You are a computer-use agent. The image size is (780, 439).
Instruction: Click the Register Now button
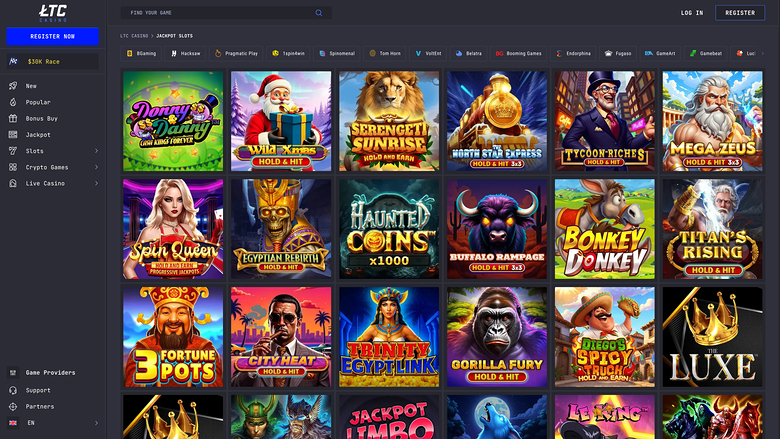[x=52, y=36]
